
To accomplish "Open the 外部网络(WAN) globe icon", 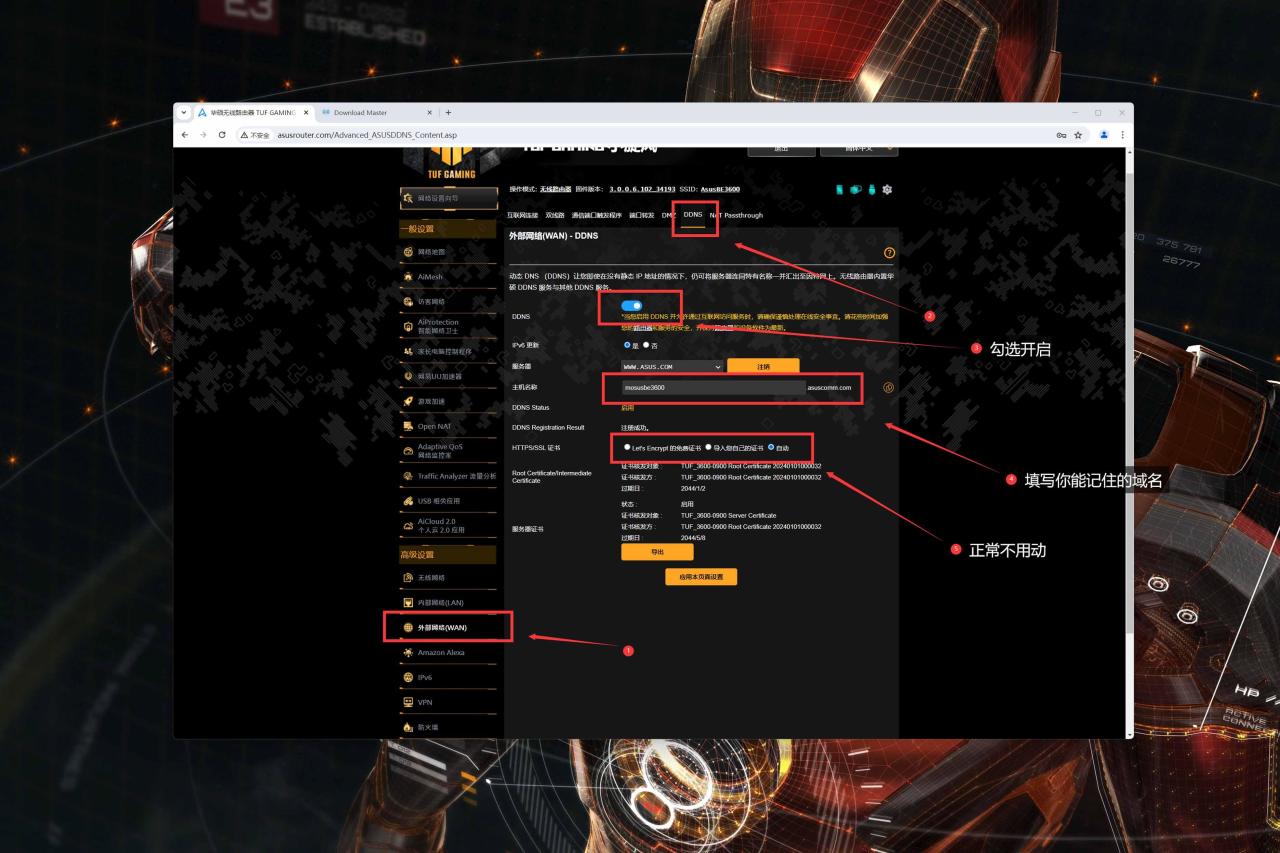I will 408,628.
